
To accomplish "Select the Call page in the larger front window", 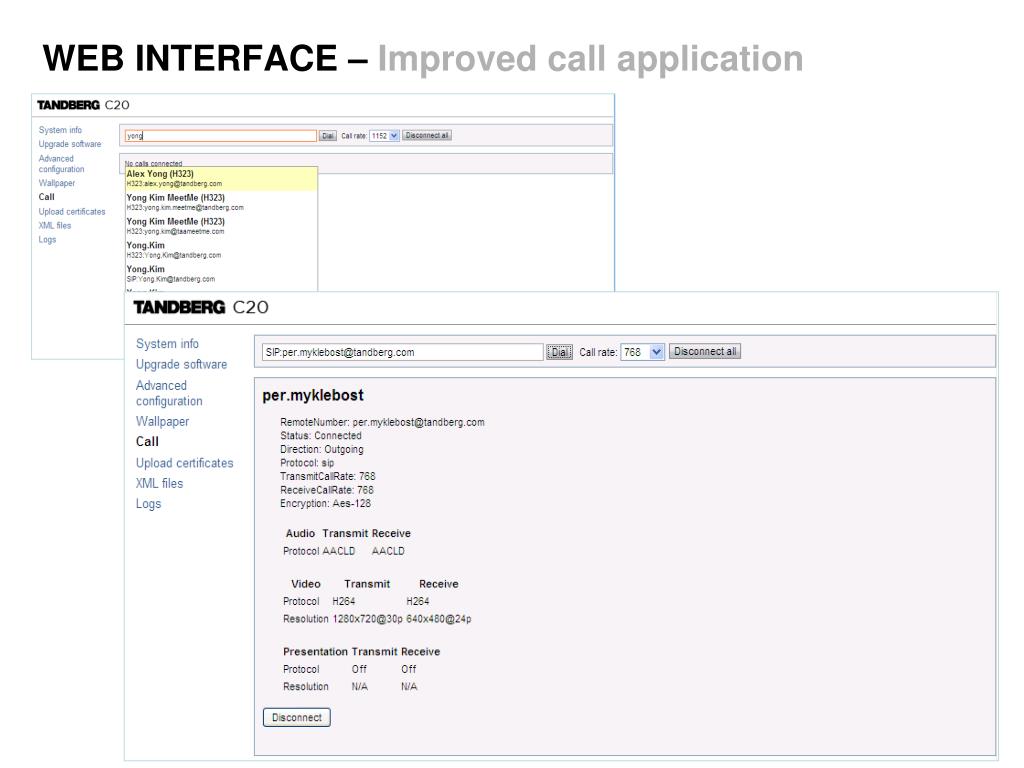I will click(148, 441).
